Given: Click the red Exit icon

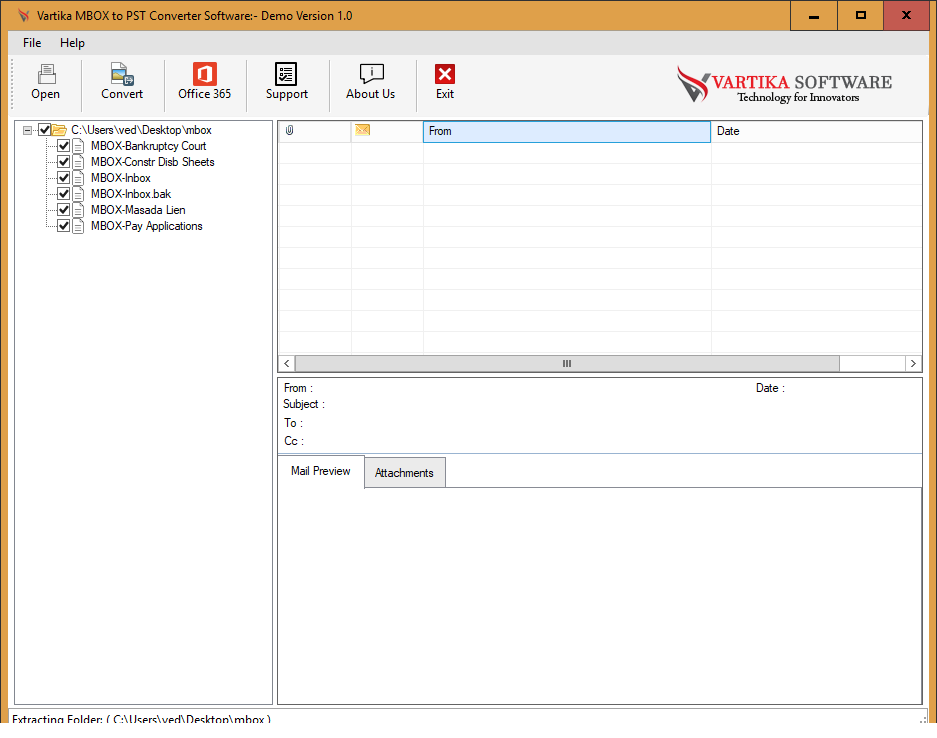Looking at the screenshot, I should coord(445,74).
